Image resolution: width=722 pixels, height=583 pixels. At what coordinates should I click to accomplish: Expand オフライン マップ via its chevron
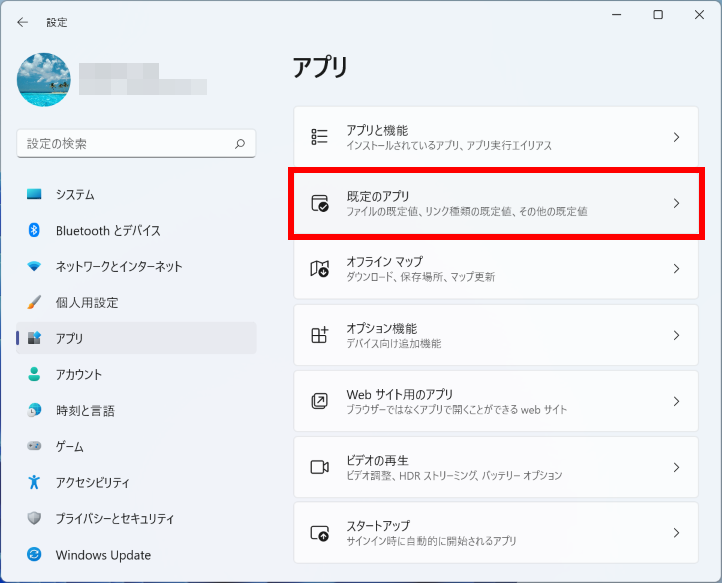click(x=676, y=268)
